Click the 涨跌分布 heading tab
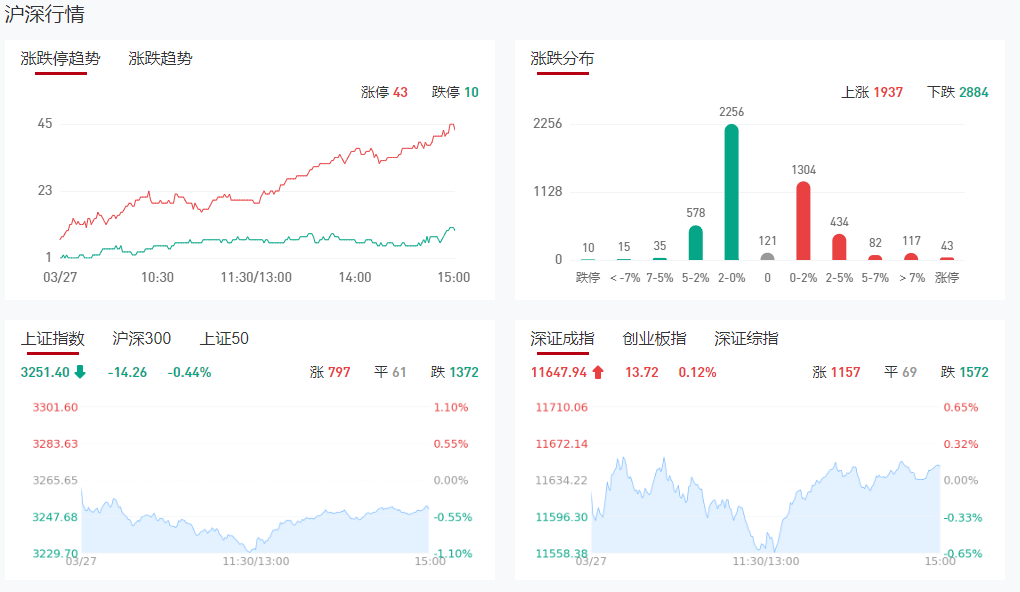The image size is (1020, 592). tap(562, 58)
